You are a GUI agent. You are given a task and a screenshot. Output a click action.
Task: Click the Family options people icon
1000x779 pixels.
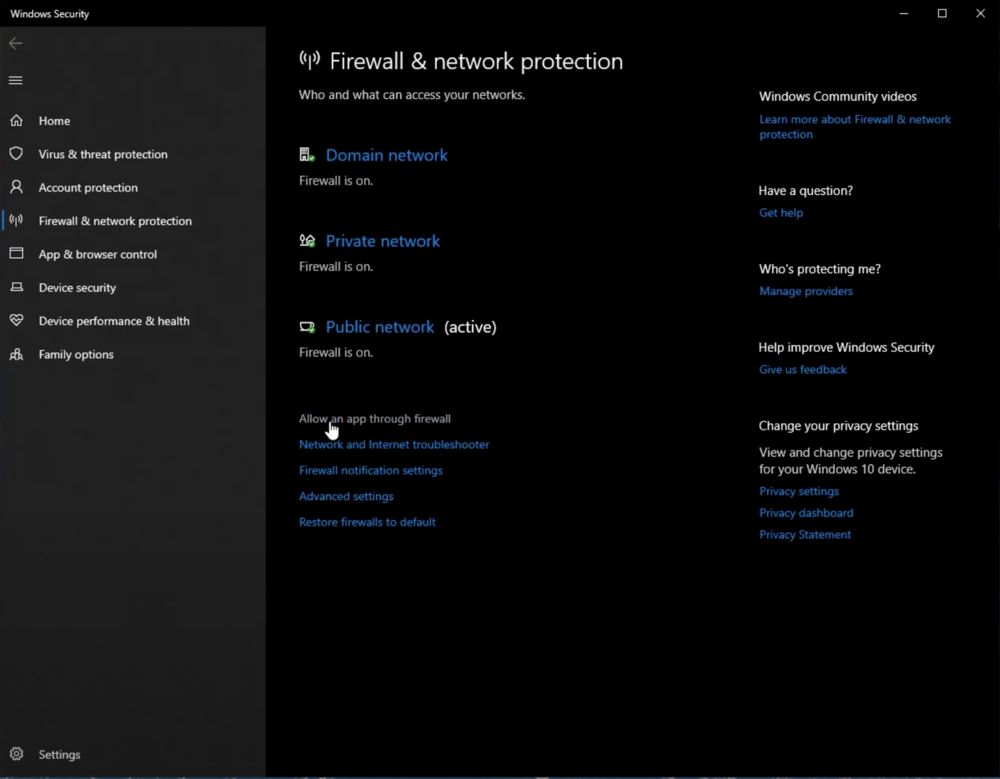(16, 355)
